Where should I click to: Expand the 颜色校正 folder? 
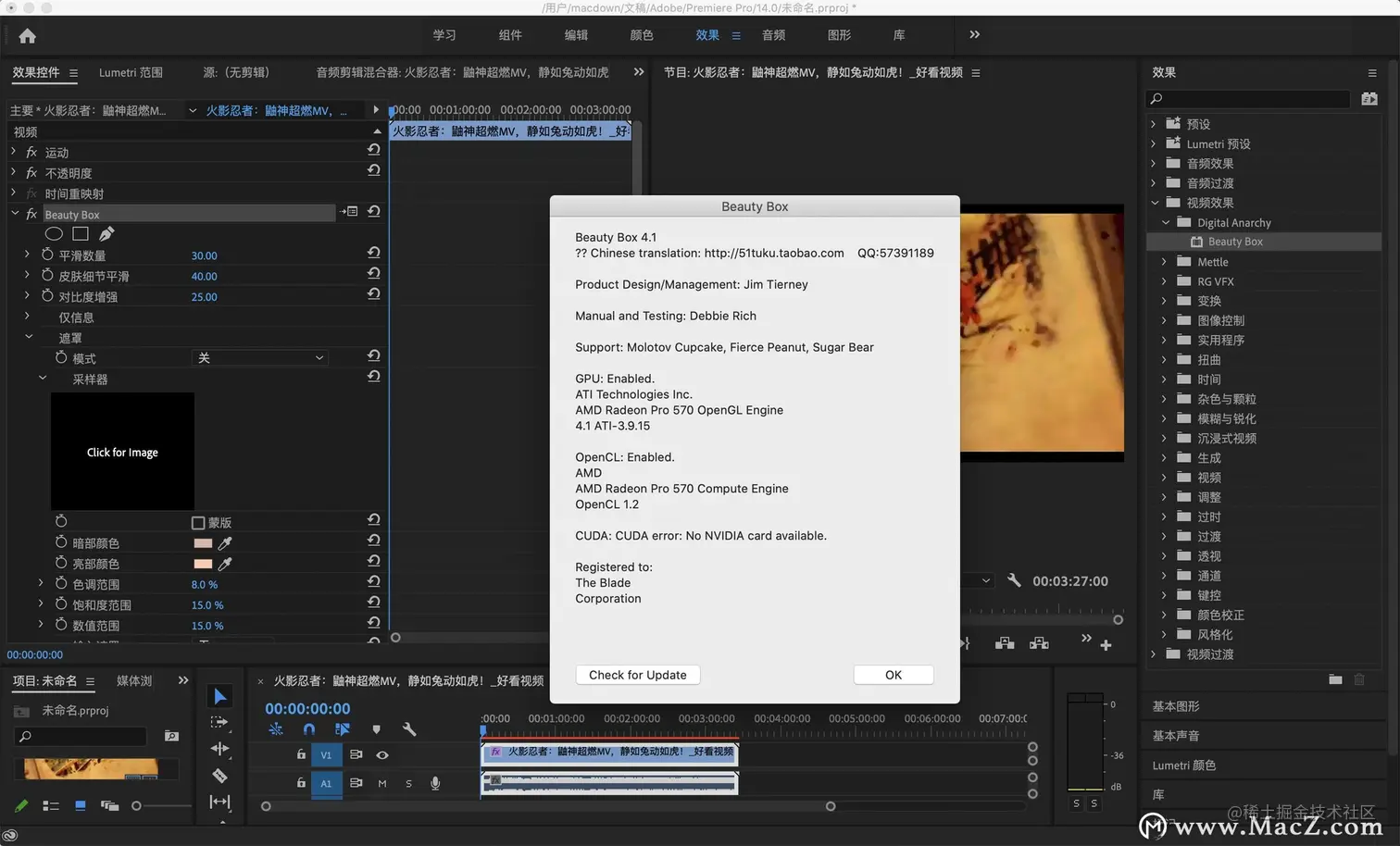[1164, 615]
